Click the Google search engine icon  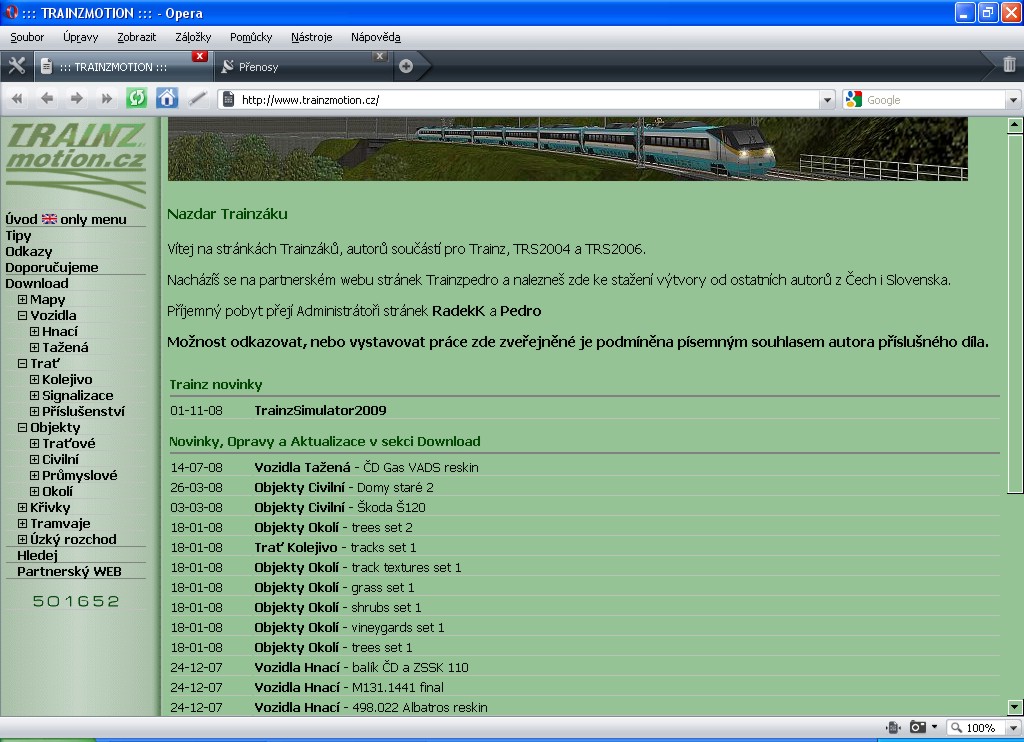pos(854,99)
